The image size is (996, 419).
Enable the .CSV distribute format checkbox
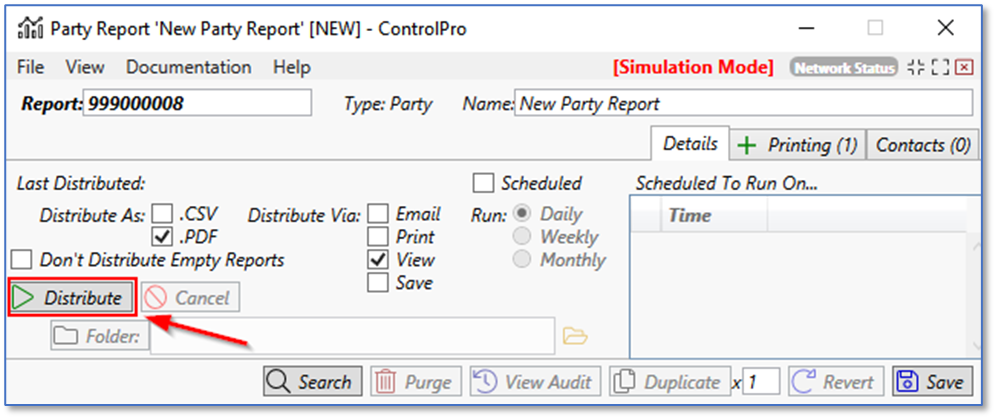(x=162, y=214)
